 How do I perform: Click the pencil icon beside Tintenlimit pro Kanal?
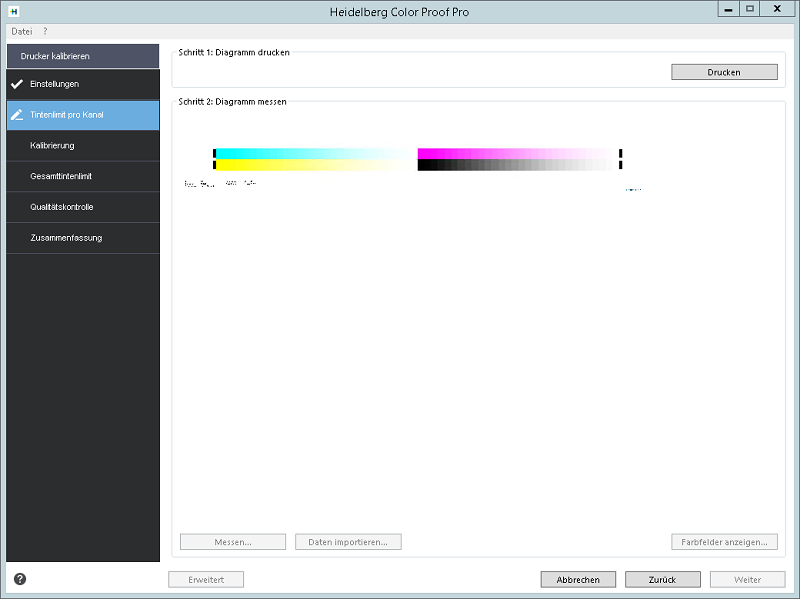17,115
